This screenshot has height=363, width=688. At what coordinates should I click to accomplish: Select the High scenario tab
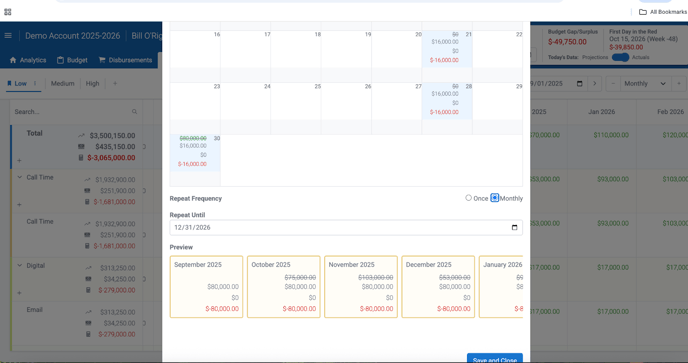point(93,83)
